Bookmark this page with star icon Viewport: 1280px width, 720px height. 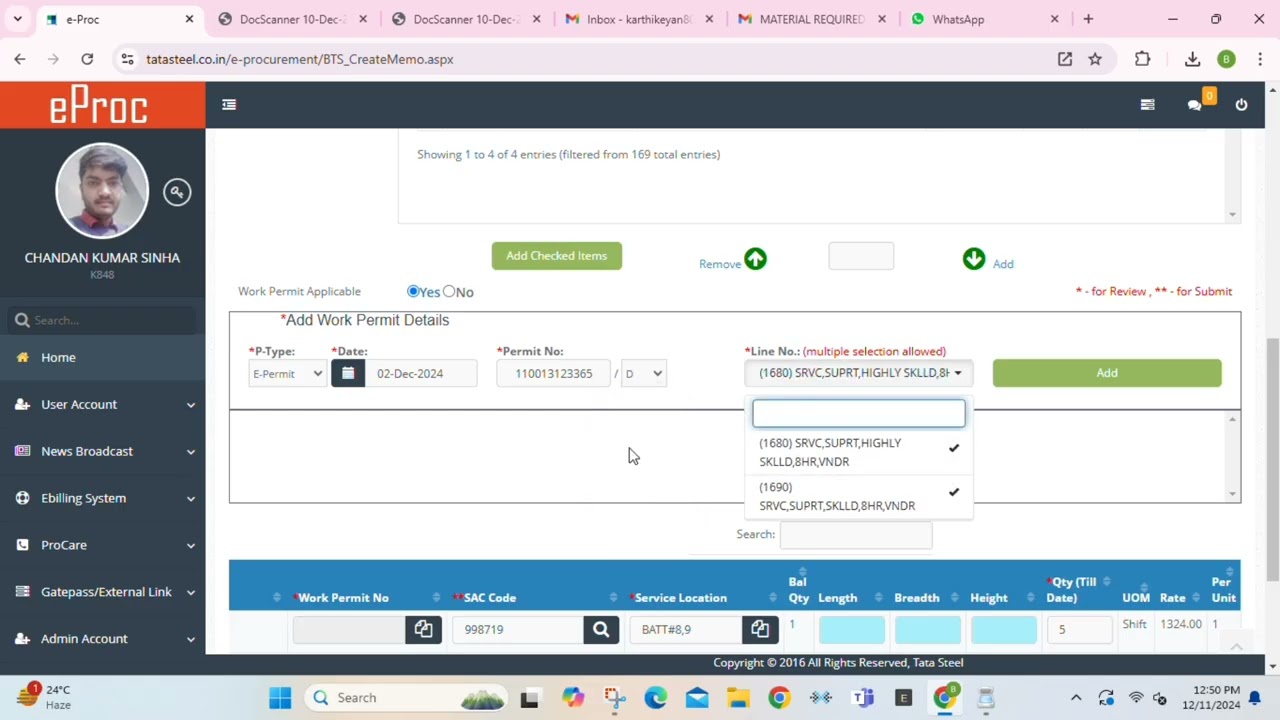[x=1095, y=59]
